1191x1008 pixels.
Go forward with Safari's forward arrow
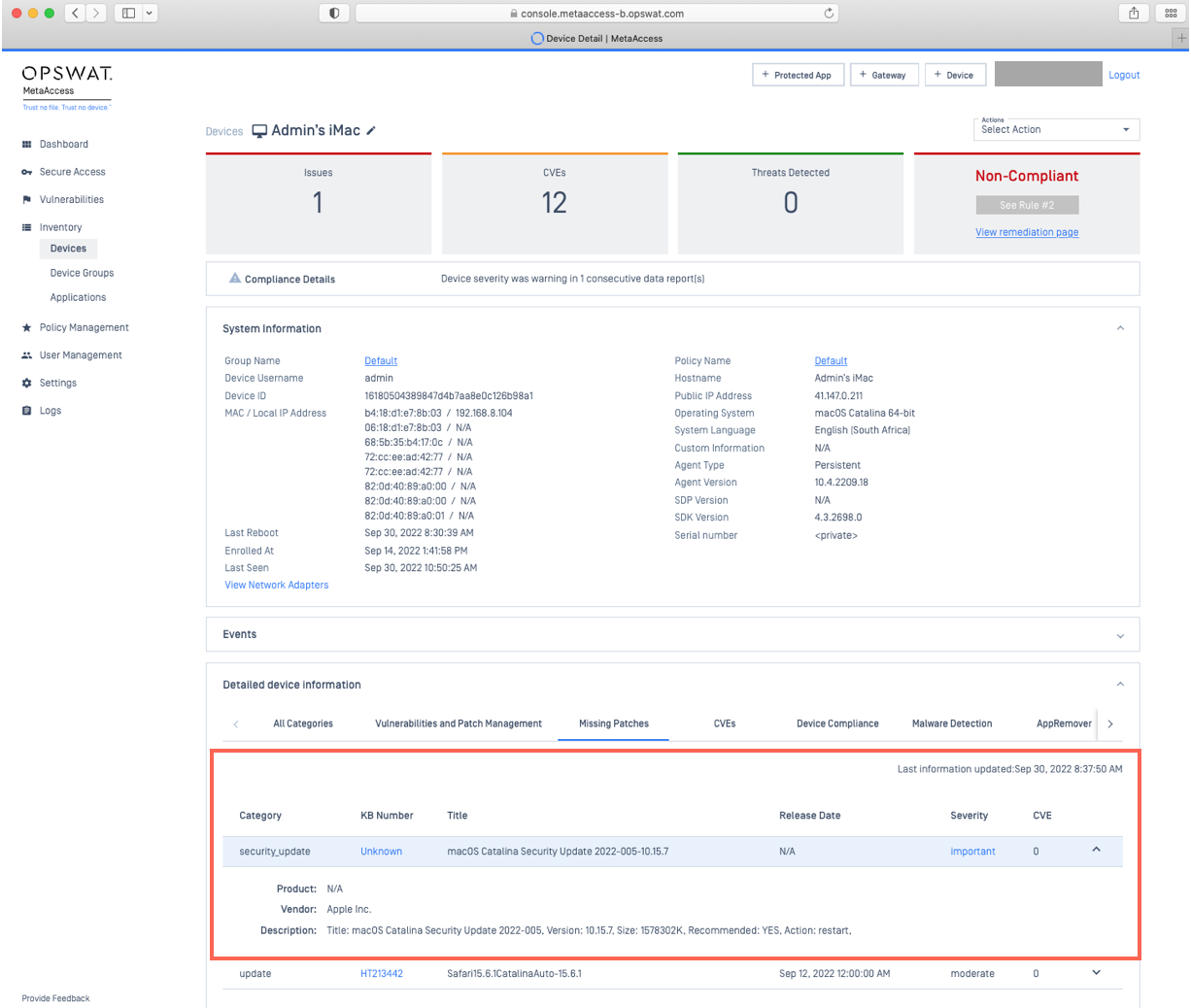coord(96,14)
